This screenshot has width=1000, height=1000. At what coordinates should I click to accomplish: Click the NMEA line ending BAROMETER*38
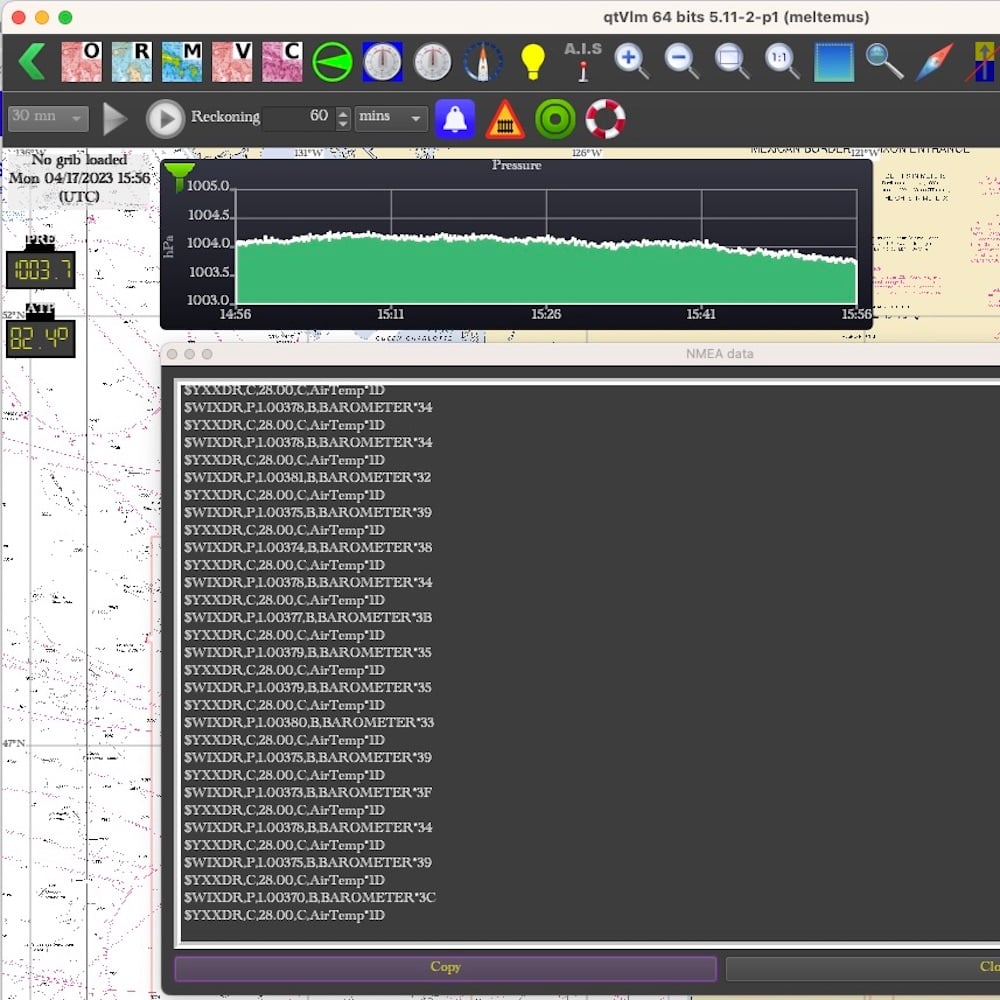(307, 547)
